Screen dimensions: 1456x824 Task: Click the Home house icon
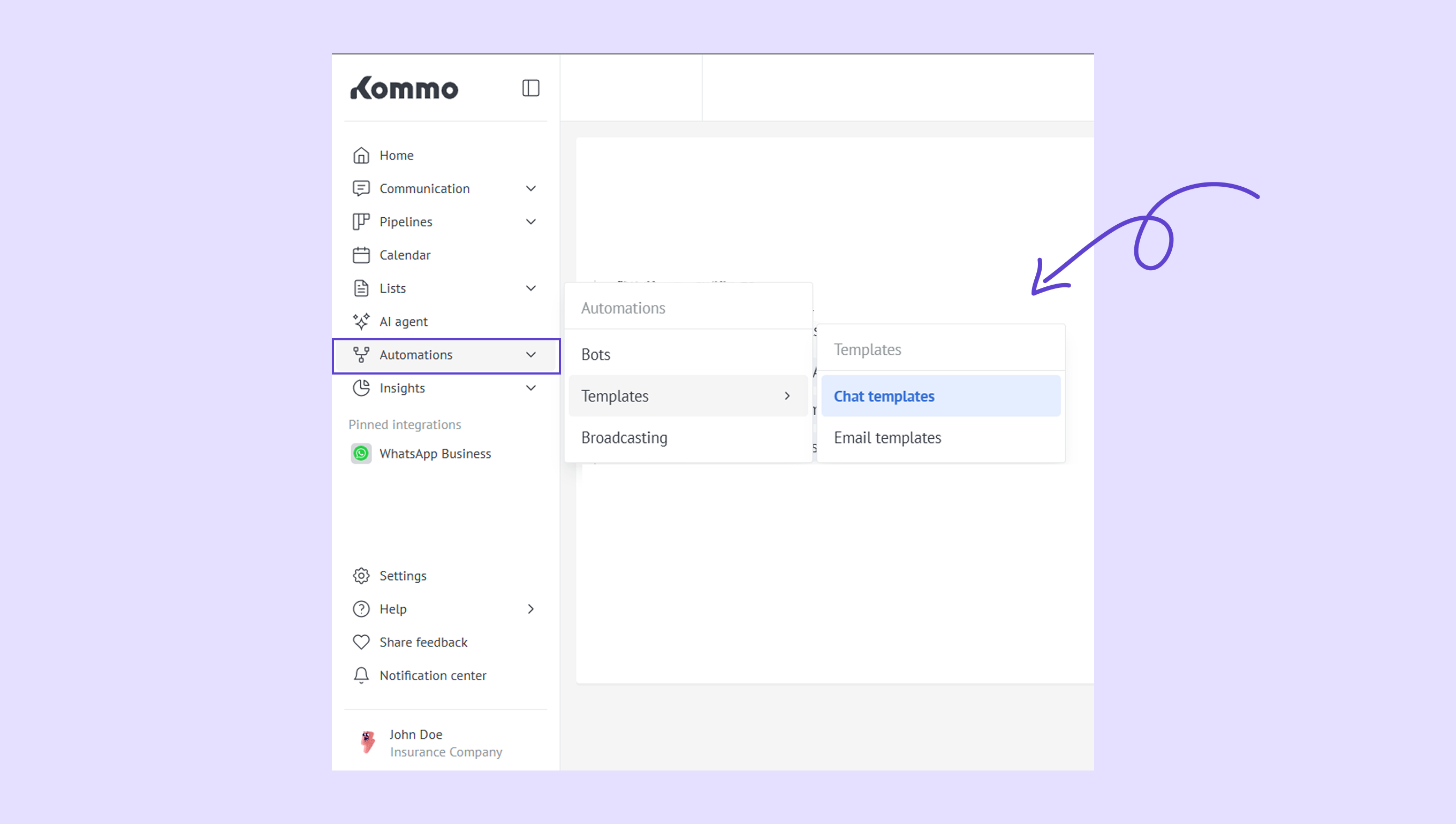(361, 155)
